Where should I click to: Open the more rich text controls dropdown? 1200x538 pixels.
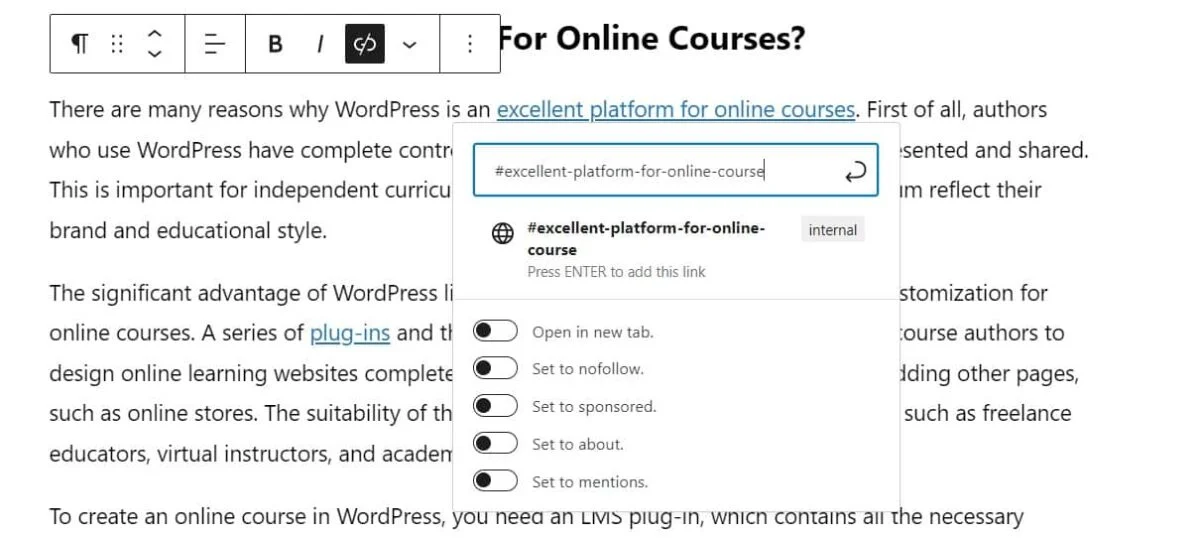pos(408,44)
